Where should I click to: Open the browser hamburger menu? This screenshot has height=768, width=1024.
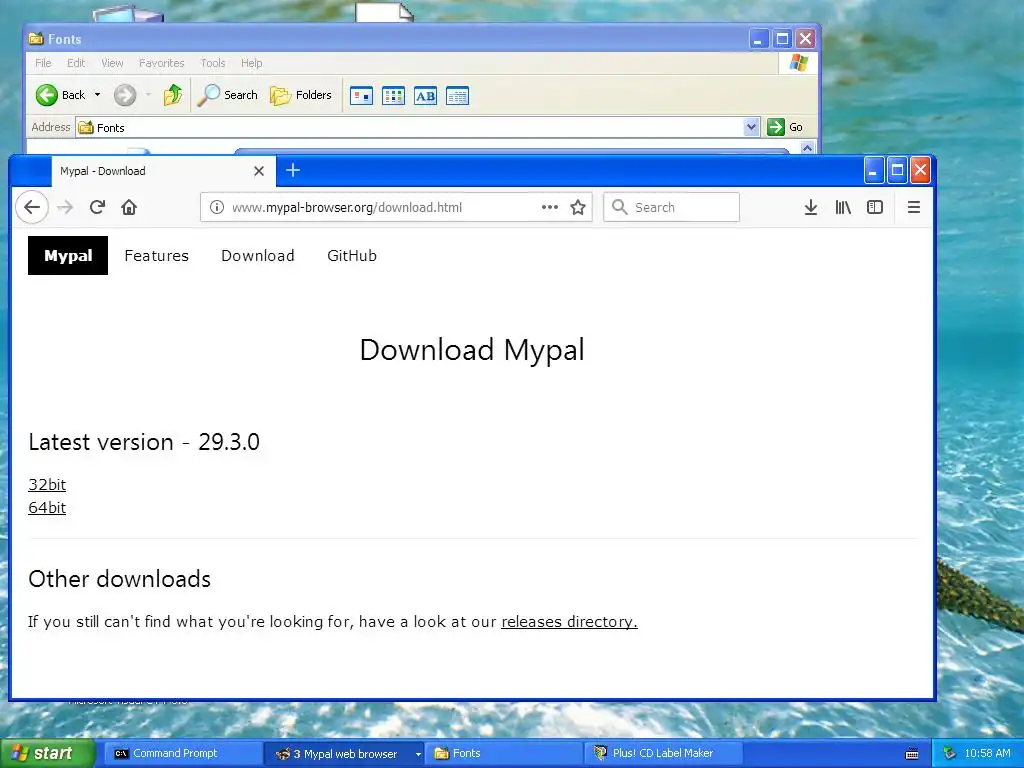(x=914, y=208)
